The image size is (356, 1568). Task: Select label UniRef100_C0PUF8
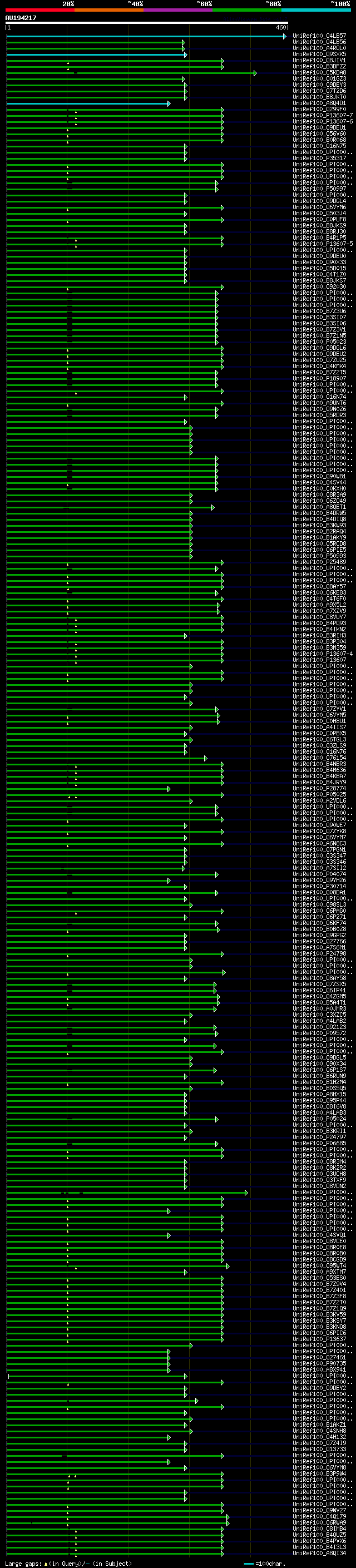(x=319, y=220)
